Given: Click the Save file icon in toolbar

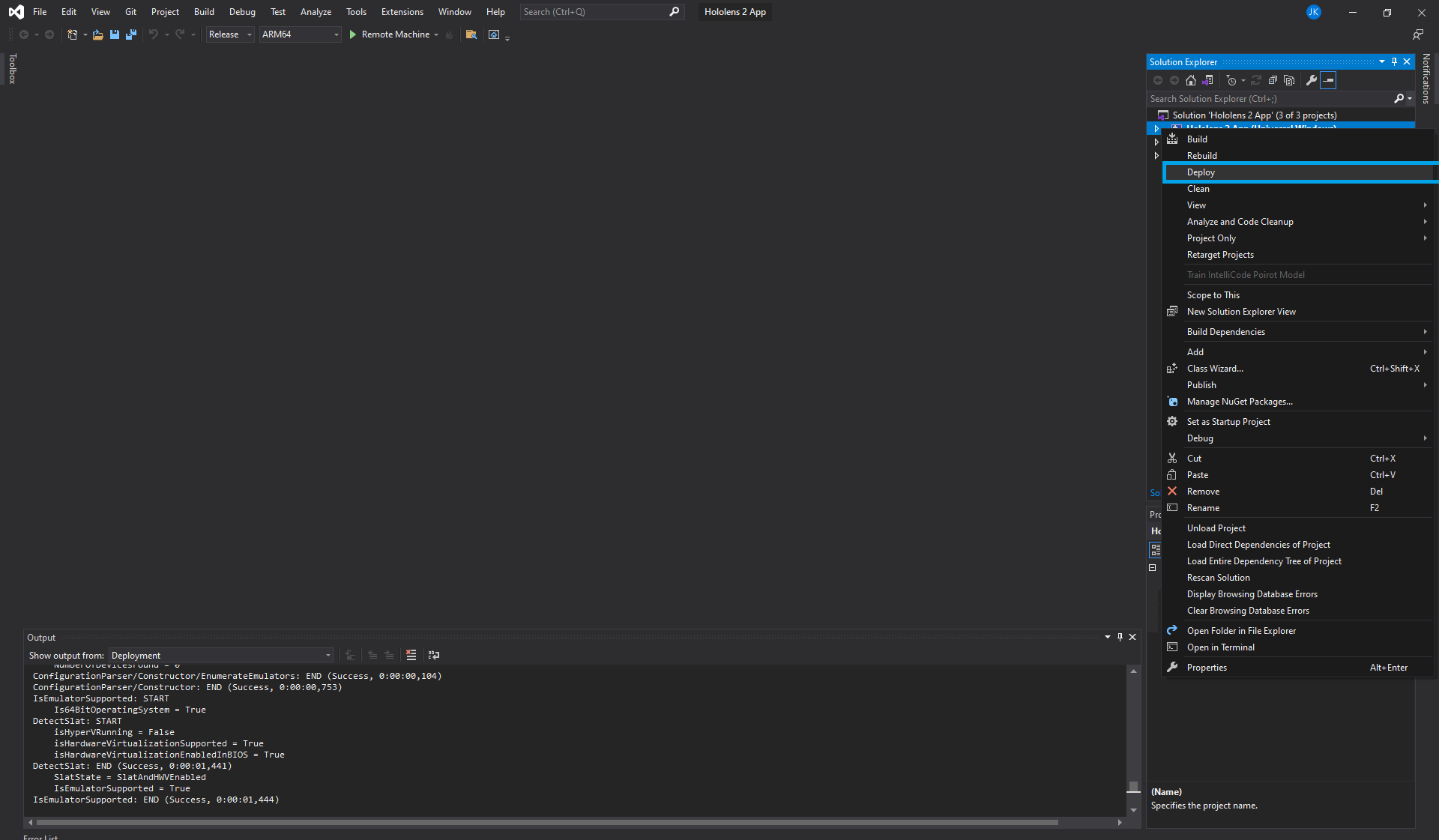Looking at the screenshot, I should point(115,34).
